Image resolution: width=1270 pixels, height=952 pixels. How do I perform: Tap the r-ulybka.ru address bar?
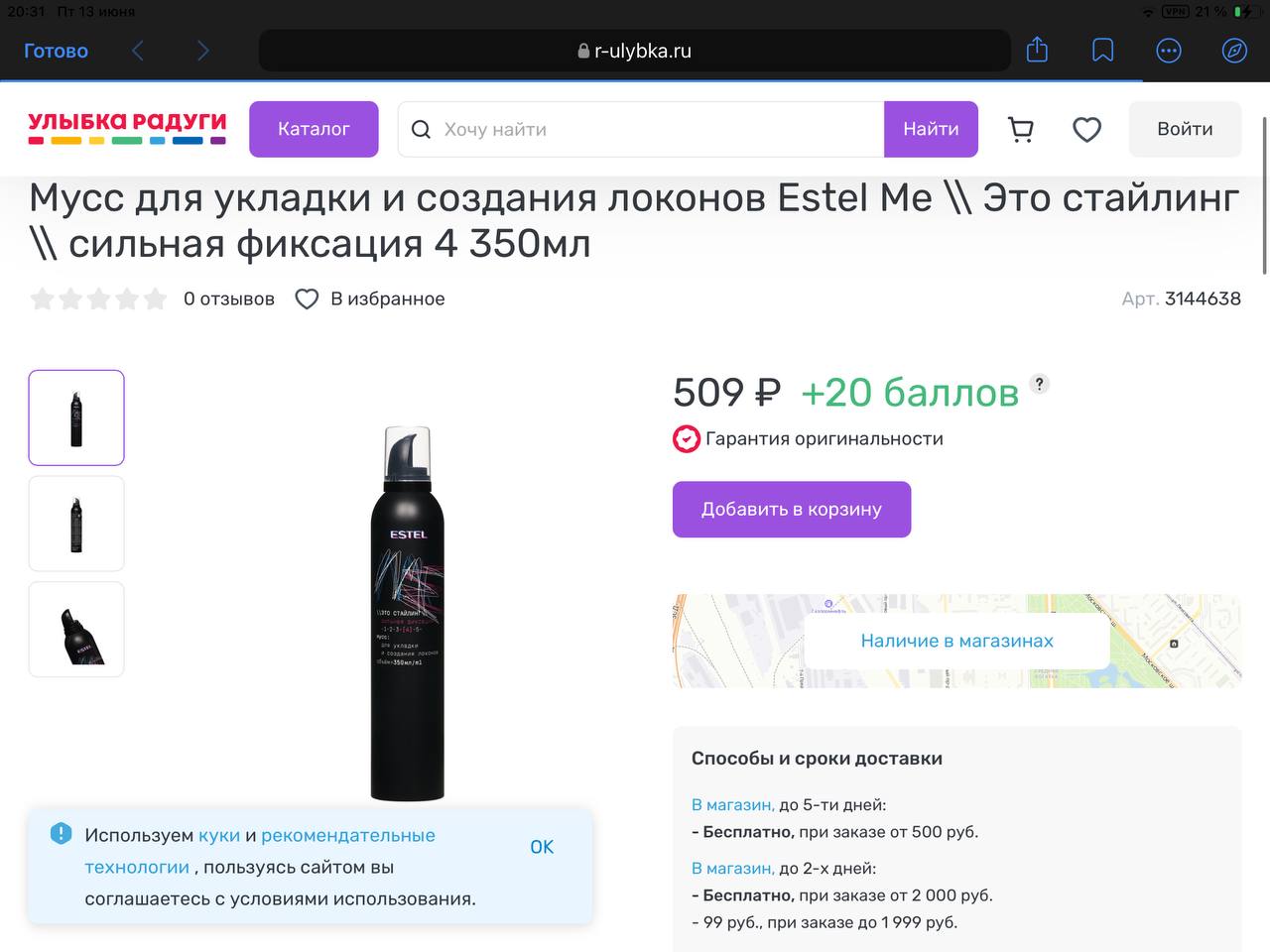point(634,51)
